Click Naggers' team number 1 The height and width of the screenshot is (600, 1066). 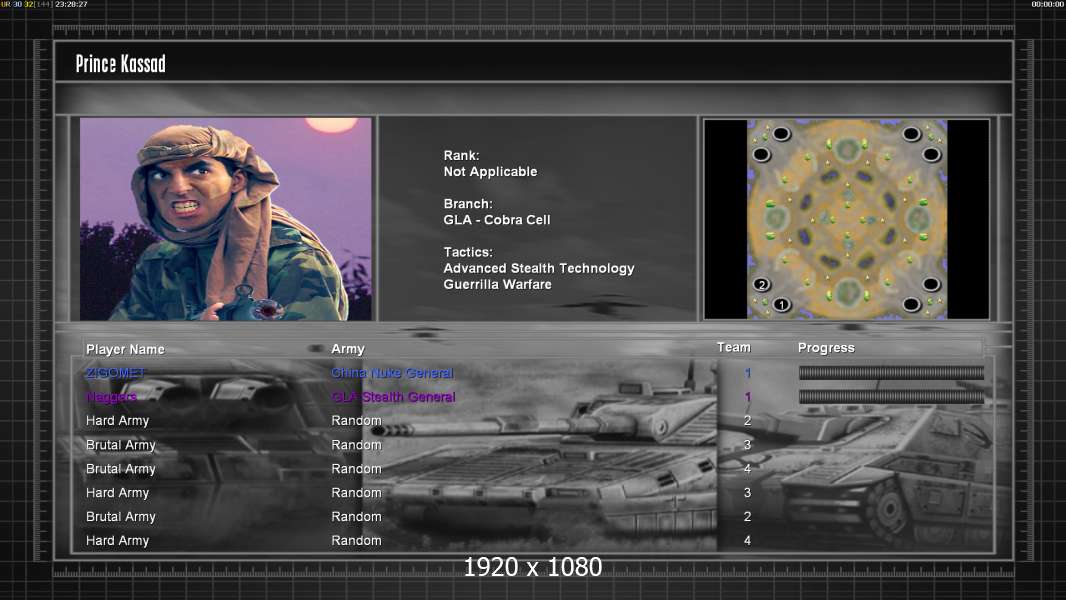(748, 397)
